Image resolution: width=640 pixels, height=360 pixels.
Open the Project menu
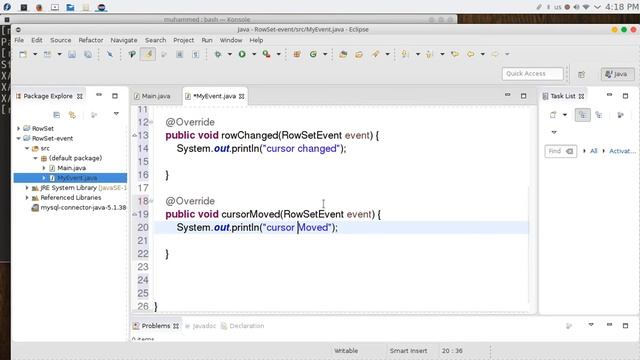[x=184, y=40]
